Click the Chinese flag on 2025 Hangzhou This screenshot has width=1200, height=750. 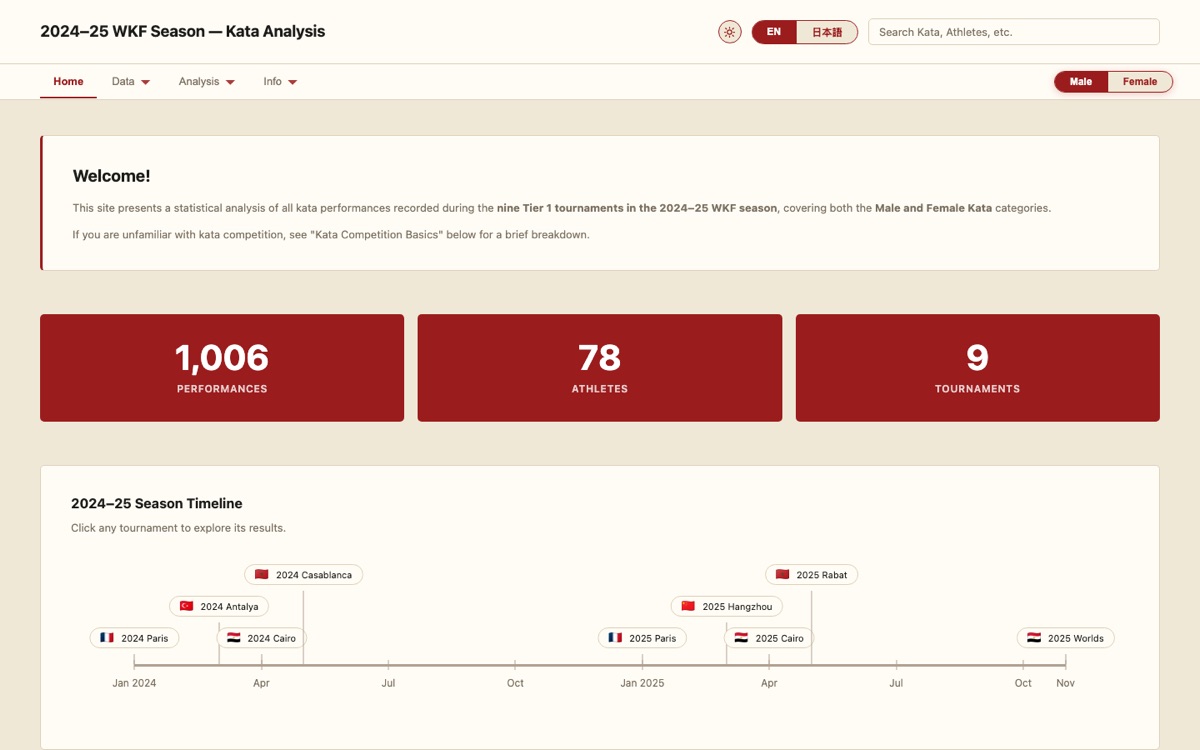coord(688,606)
